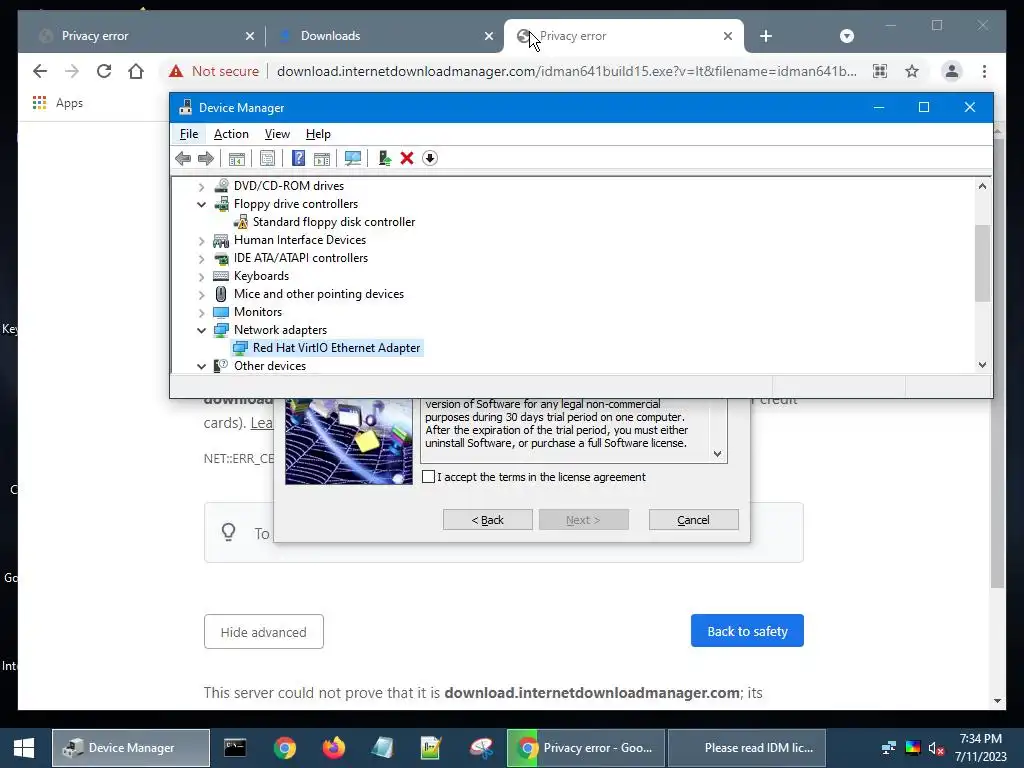Image resolution: width=1024 pixels, height=768 pixels.
Task: Open the Windows Start menu
Action: pos(24,748)
